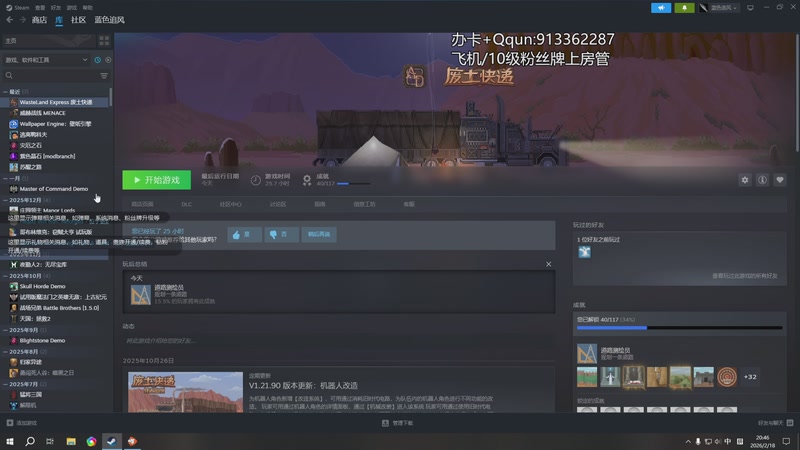Click the ask me later button
The height and width of the screenshot is (450, 800).
point(319,234)
